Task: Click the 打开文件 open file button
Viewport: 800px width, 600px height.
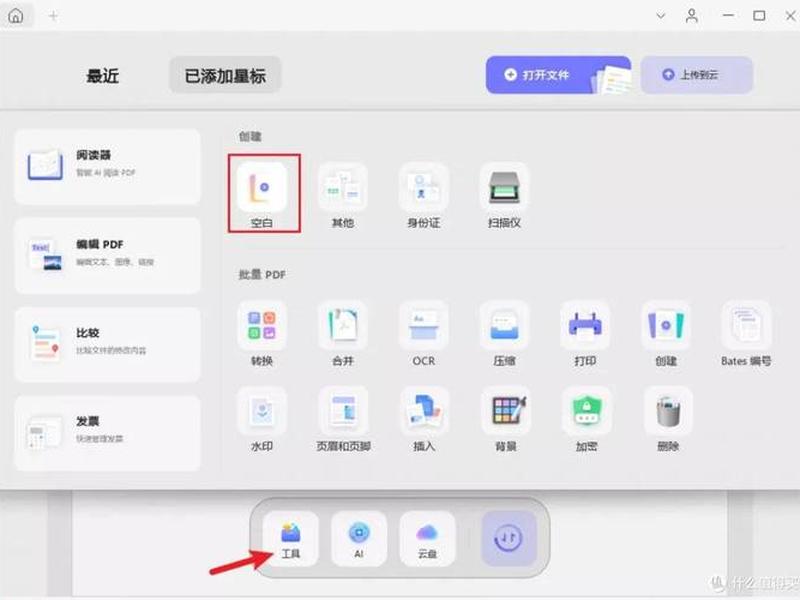Action: tap(558, 75)
